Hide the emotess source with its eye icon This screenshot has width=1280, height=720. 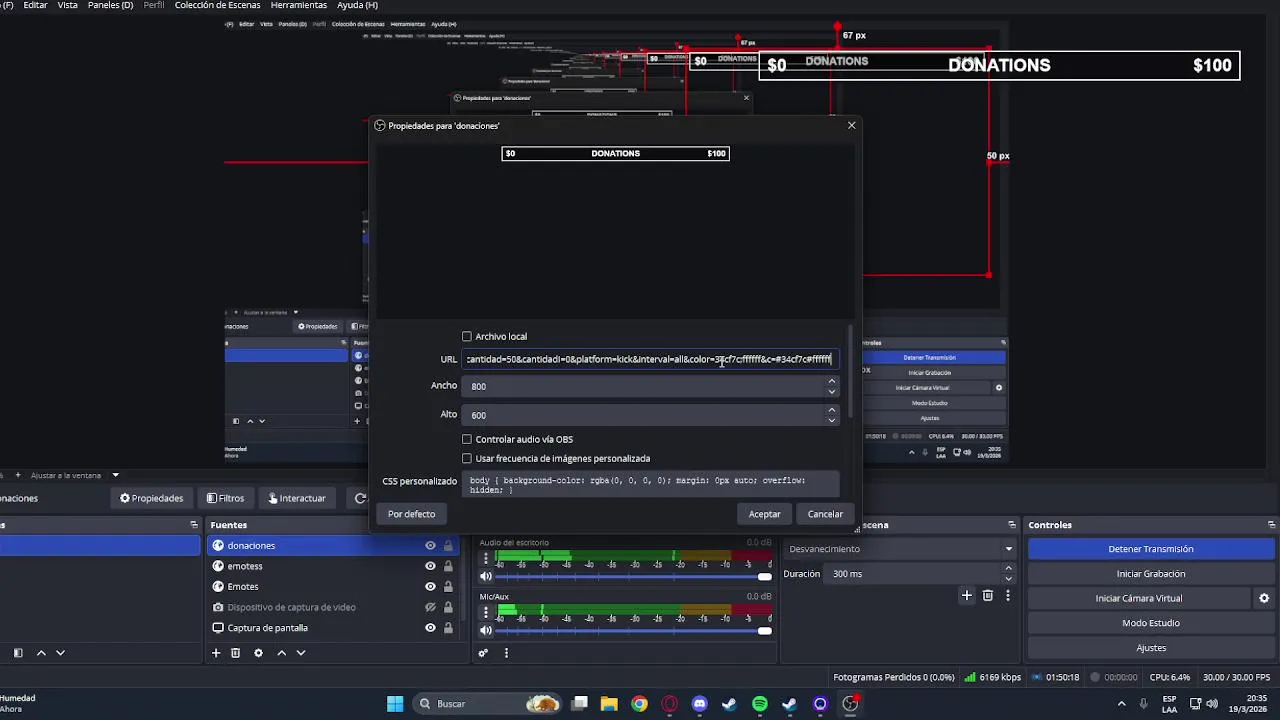pos(430,566)
